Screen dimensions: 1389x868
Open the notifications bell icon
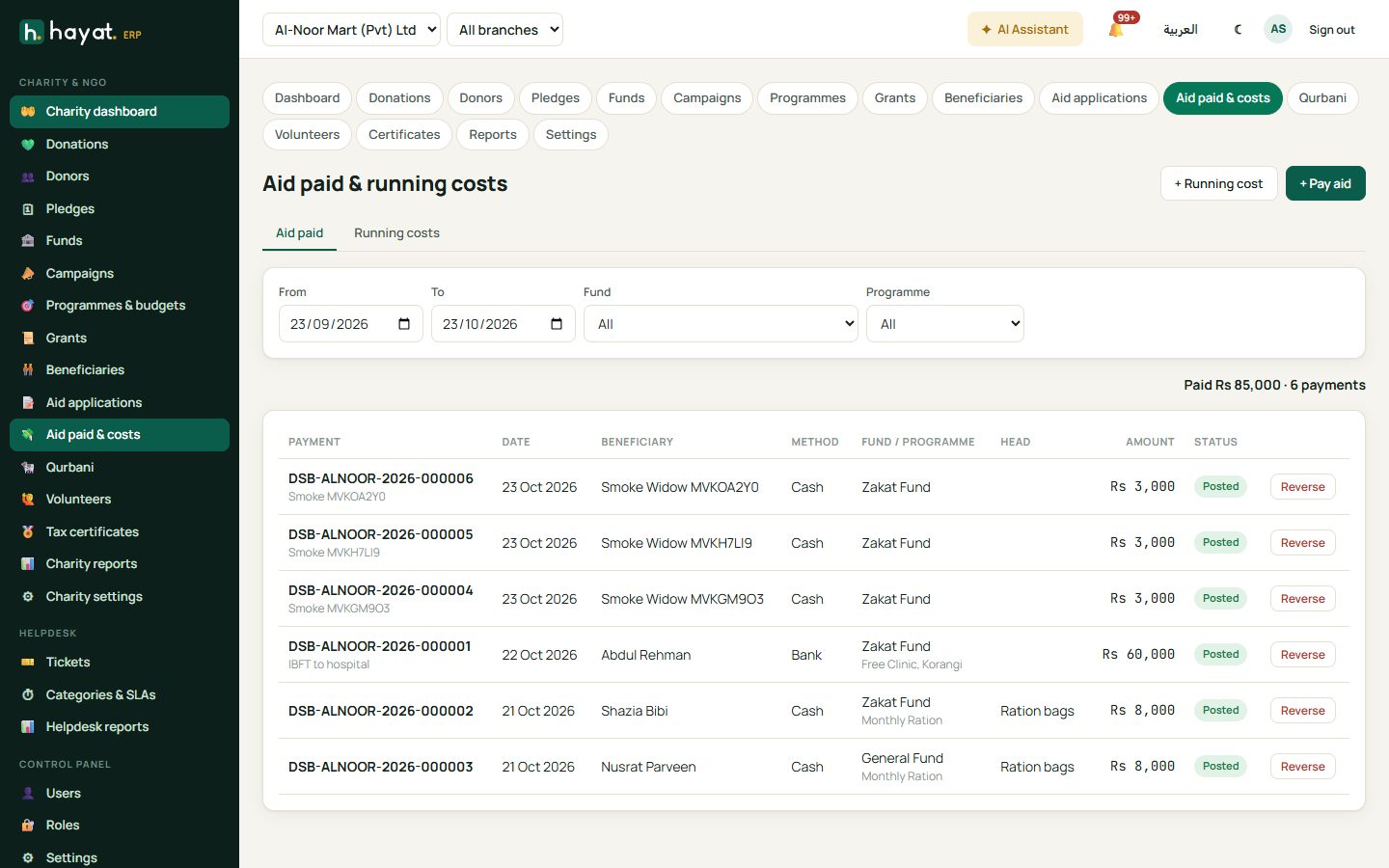1116,30
